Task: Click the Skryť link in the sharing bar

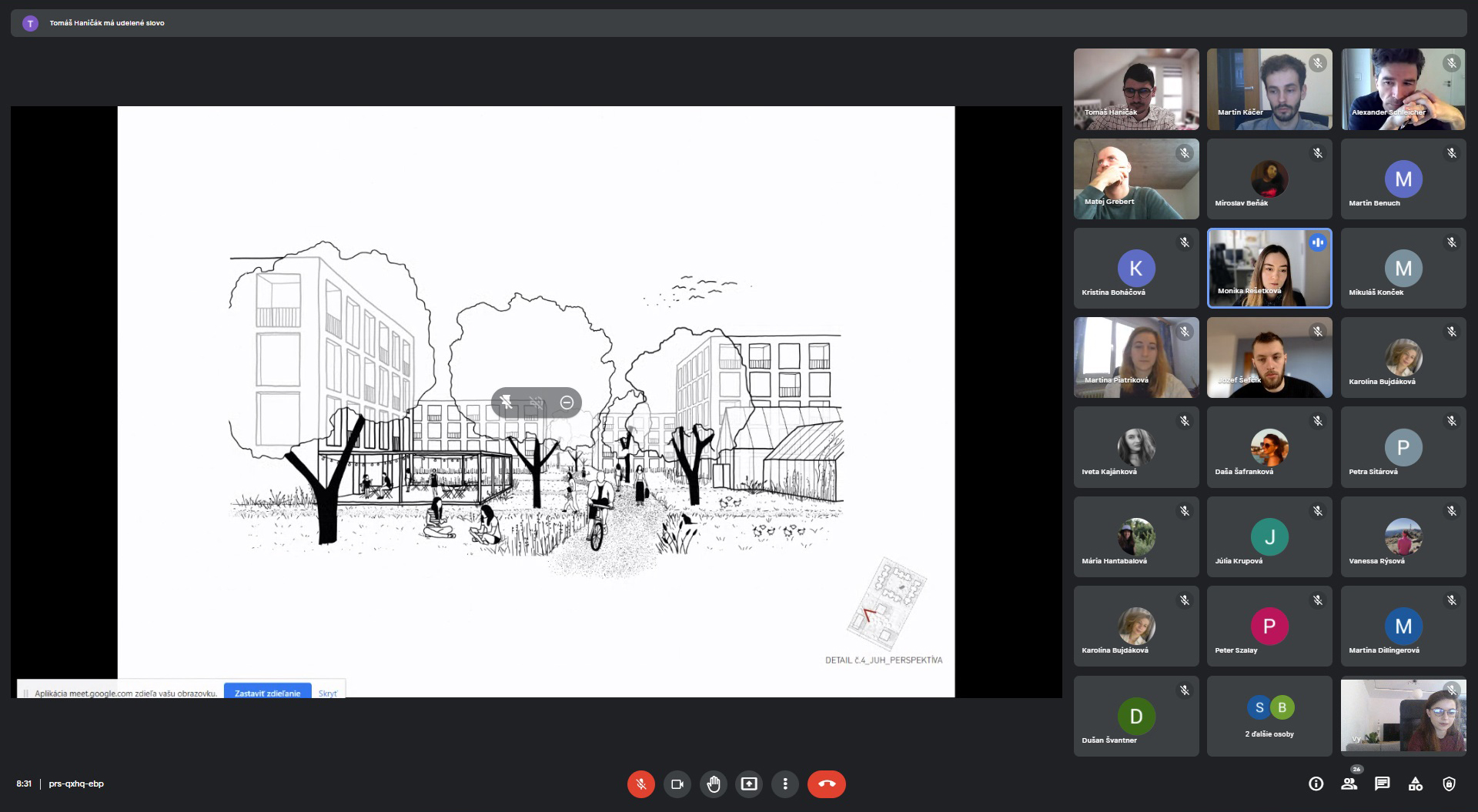Action: [327, 693]
